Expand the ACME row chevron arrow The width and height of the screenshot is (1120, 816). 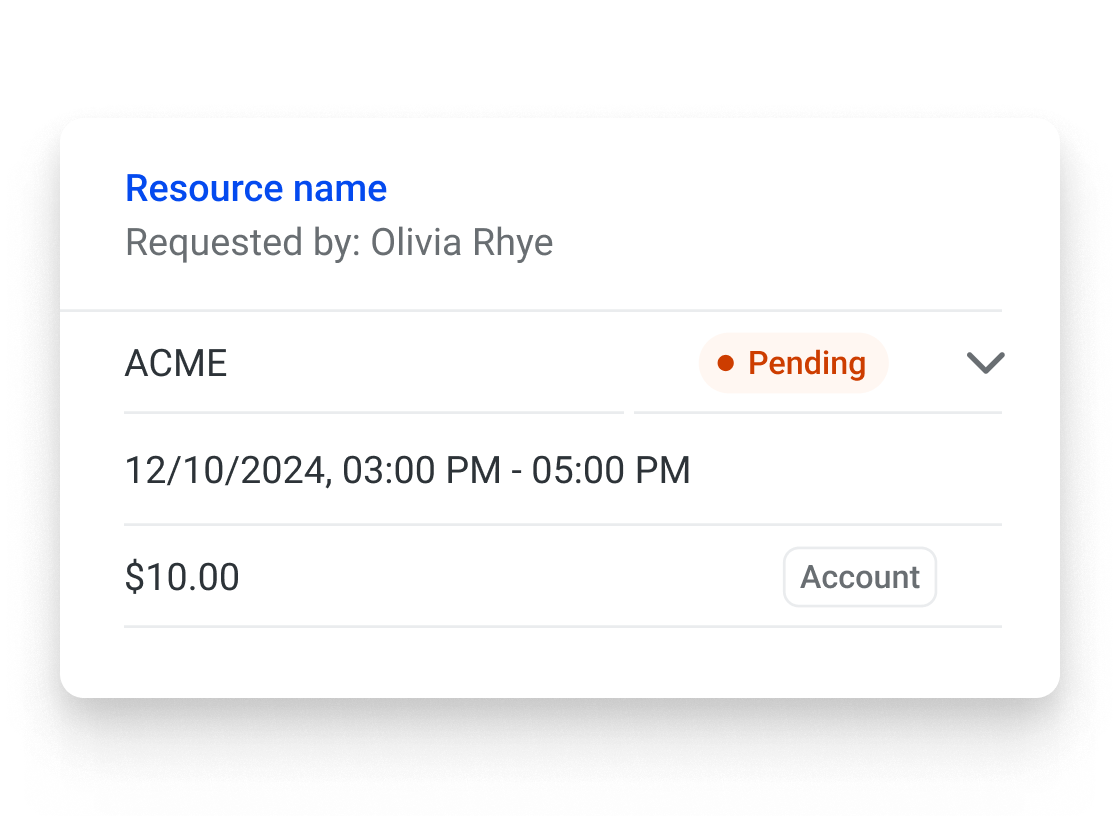985,363
